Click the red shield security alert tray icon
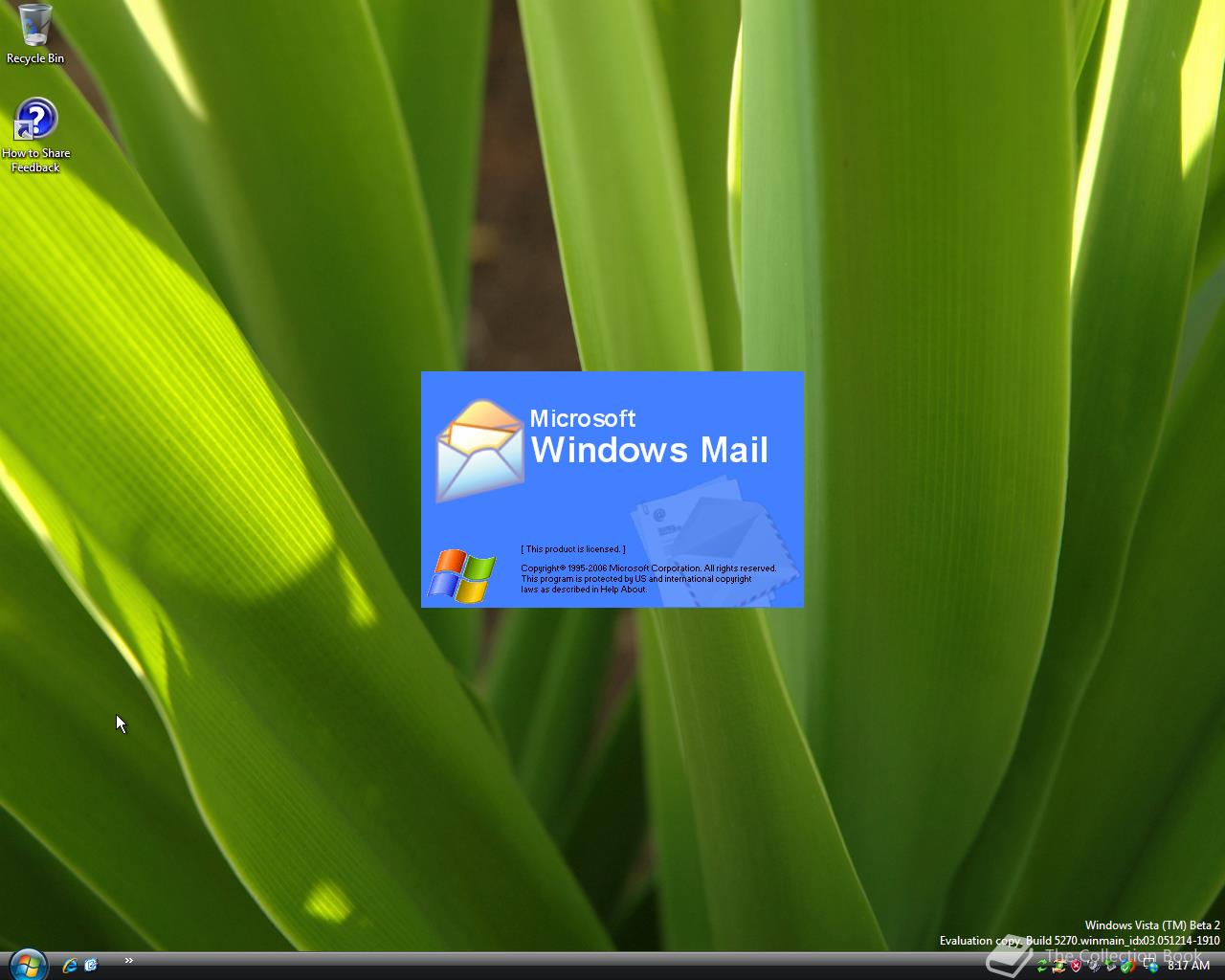 1077,966
